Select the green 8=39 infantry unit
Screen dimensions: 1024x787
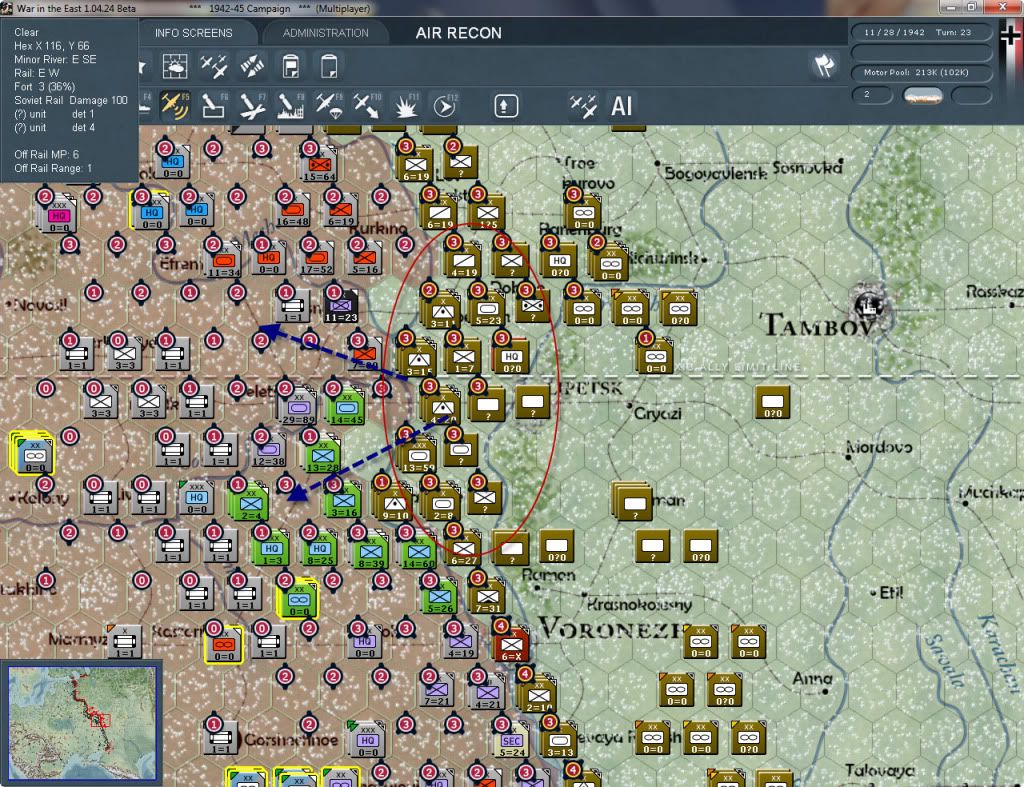pos(370,551)
